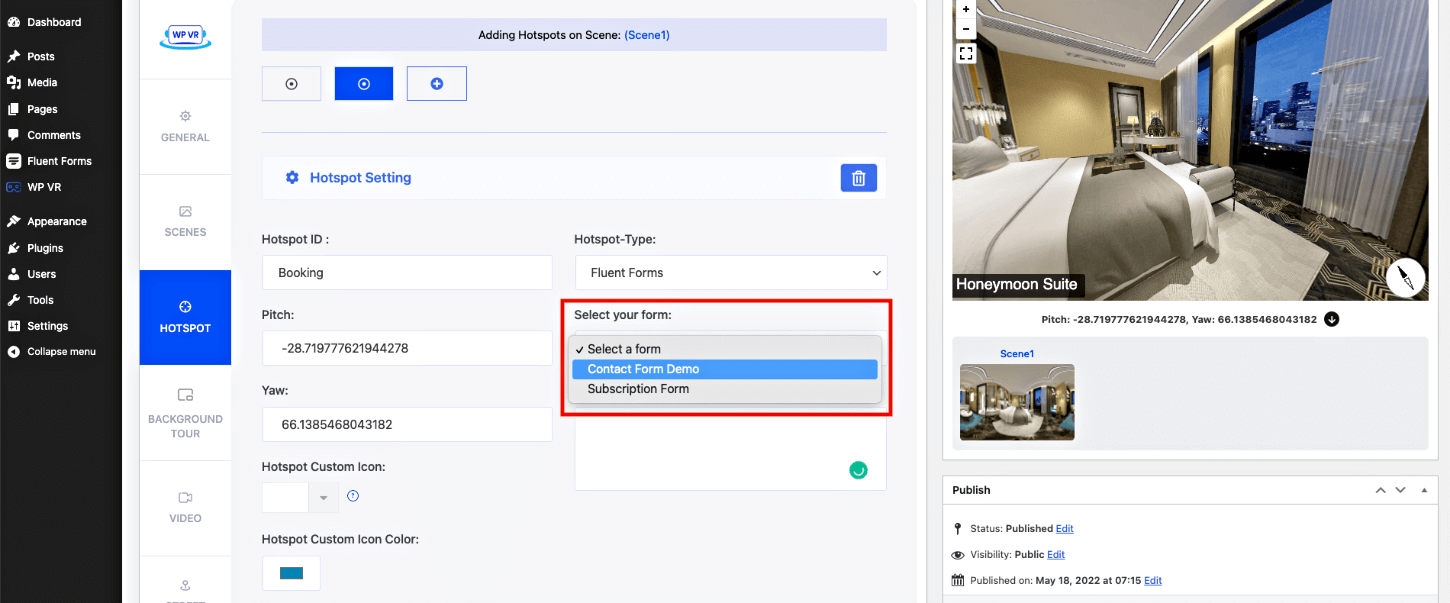Image resolution: width=1450 pixels, height=603 pixels.
Task: Zoom out the panorama preview
Action: [966, 29]
